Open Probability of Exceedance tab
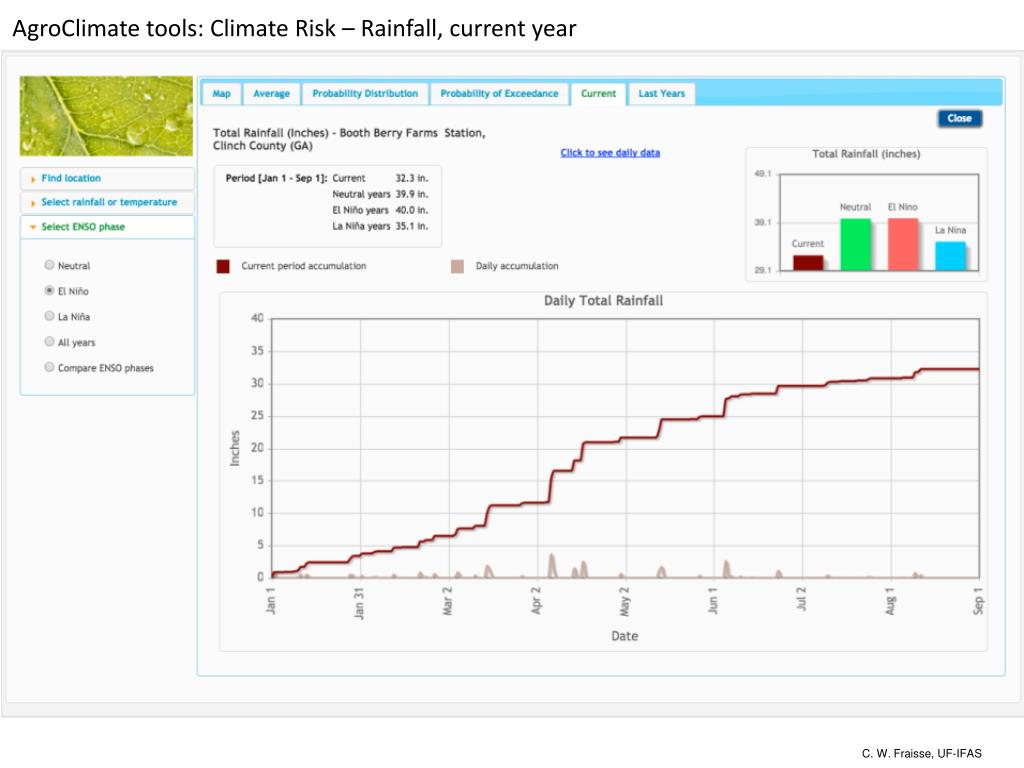The width and height of the screenshot is (1024, 768). coord(500,93)
